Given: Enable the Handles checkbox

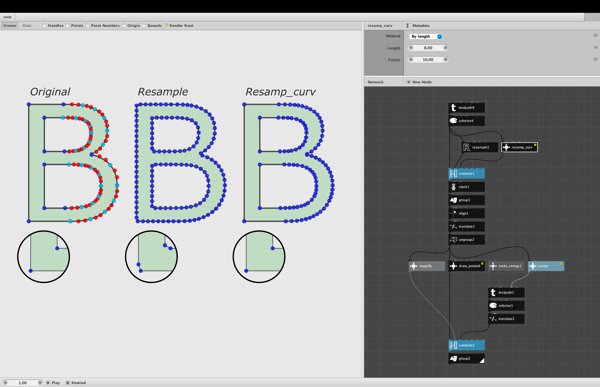Looking at the screenshot, I should 44,26.
